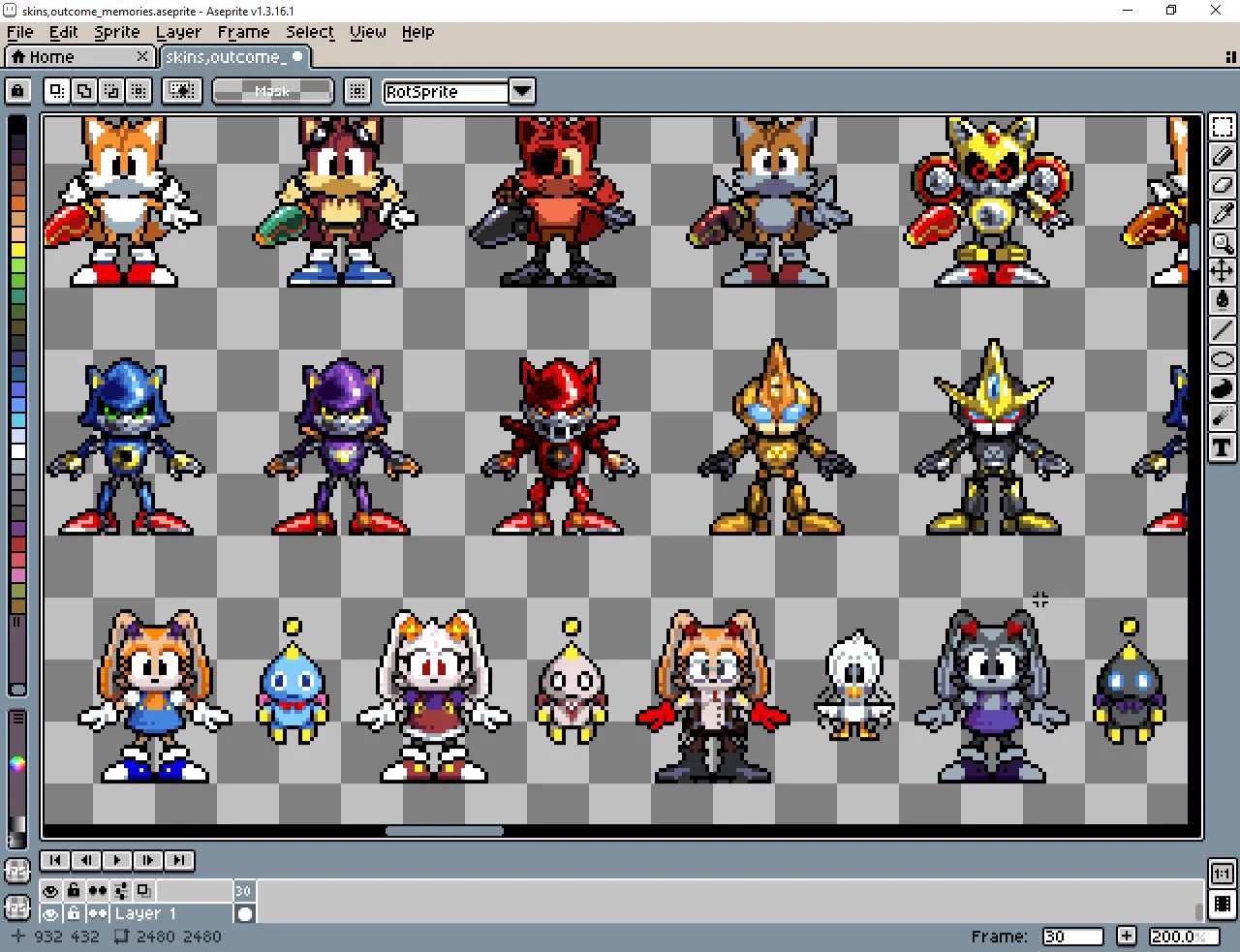Screen dimensions: 1240x952
Task: Choose Add to selection mode
Action: [x=84, y=91]
